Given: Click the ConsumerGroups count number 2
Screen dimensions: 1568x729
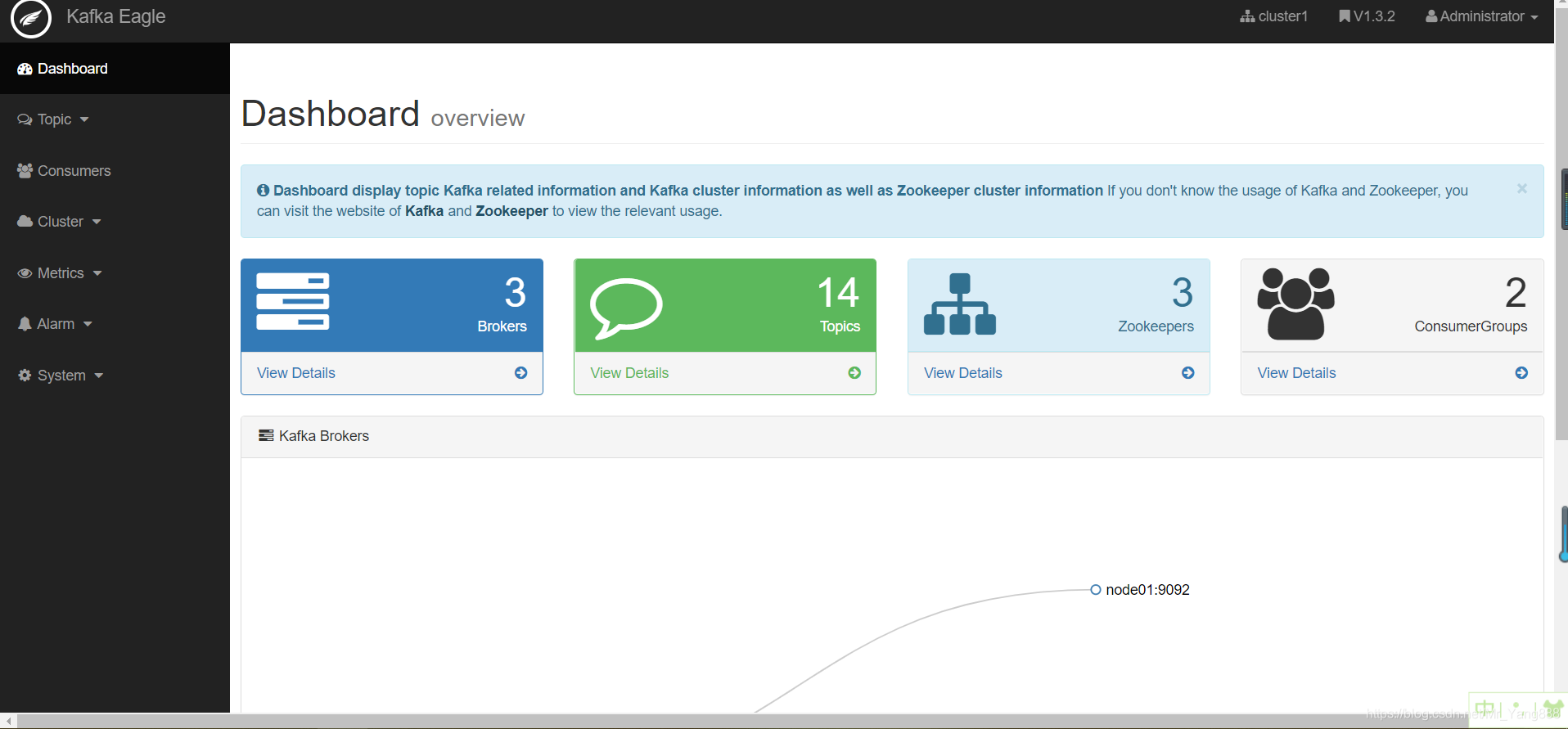Looking at the screenshot, I should pyautogui.click(x=1516, y=293).
